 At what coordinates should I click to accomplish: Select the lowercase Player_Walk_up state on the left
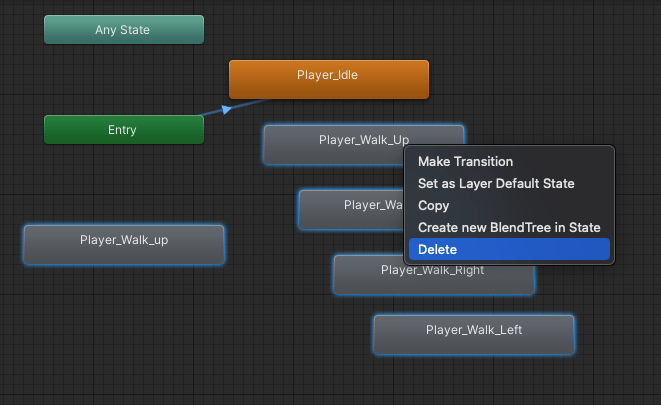[x=124, y=244]
